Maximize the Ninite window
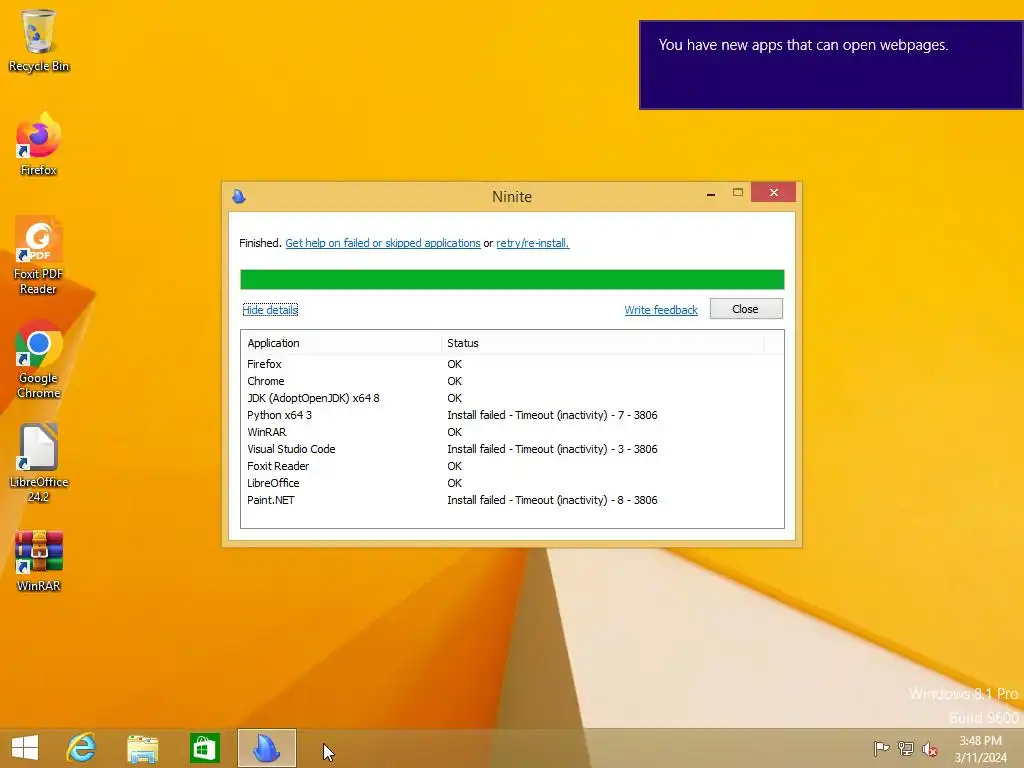Screen dimensions: 1024x768 [x=738, y=193]
